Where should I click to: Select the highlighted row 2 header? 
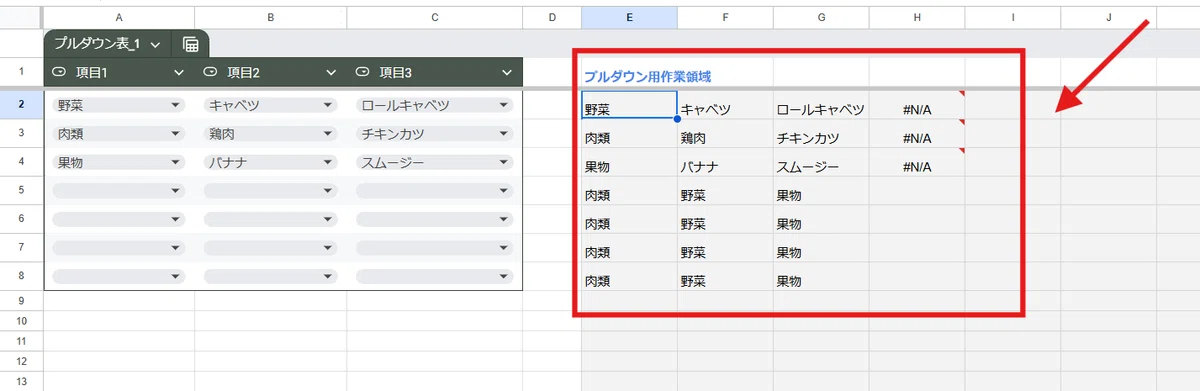point(22,104)
